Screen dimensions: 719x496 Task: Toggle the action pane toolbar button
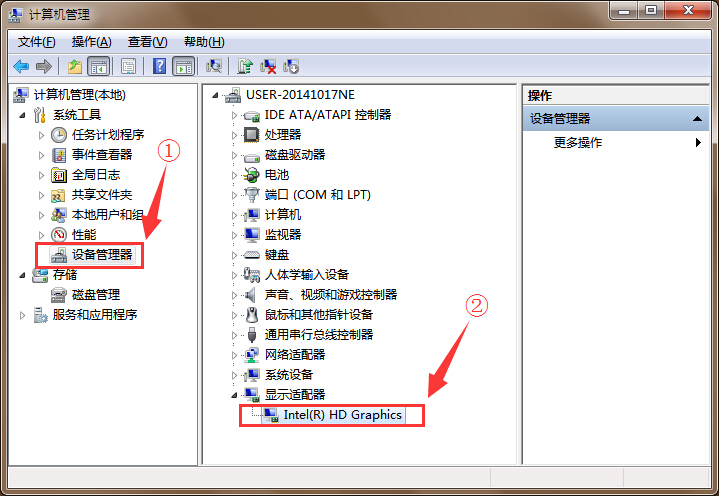pos(183,66)
